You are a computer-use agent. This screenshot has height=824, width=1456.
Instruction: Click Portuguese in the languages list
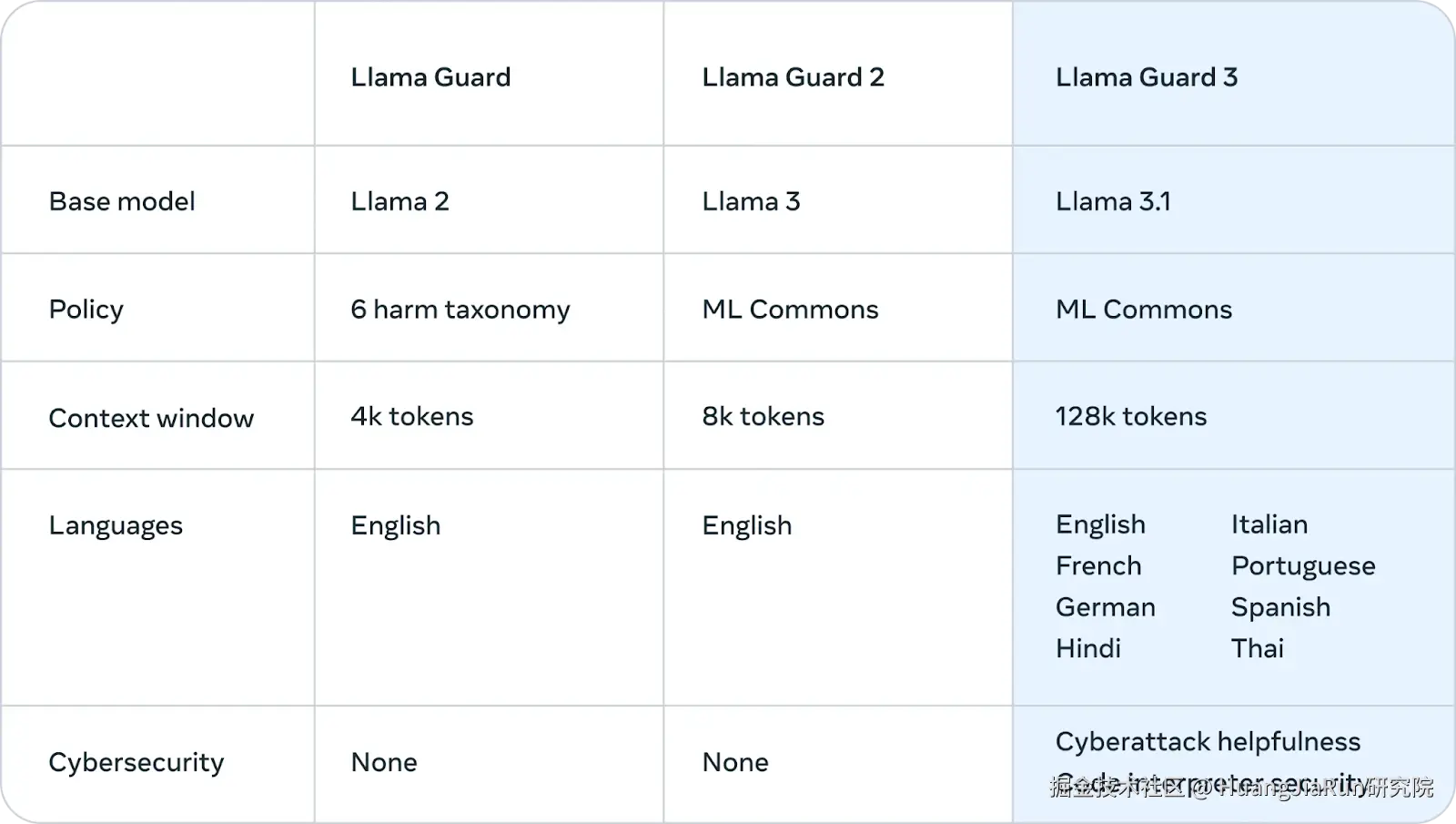point(1302,566)
